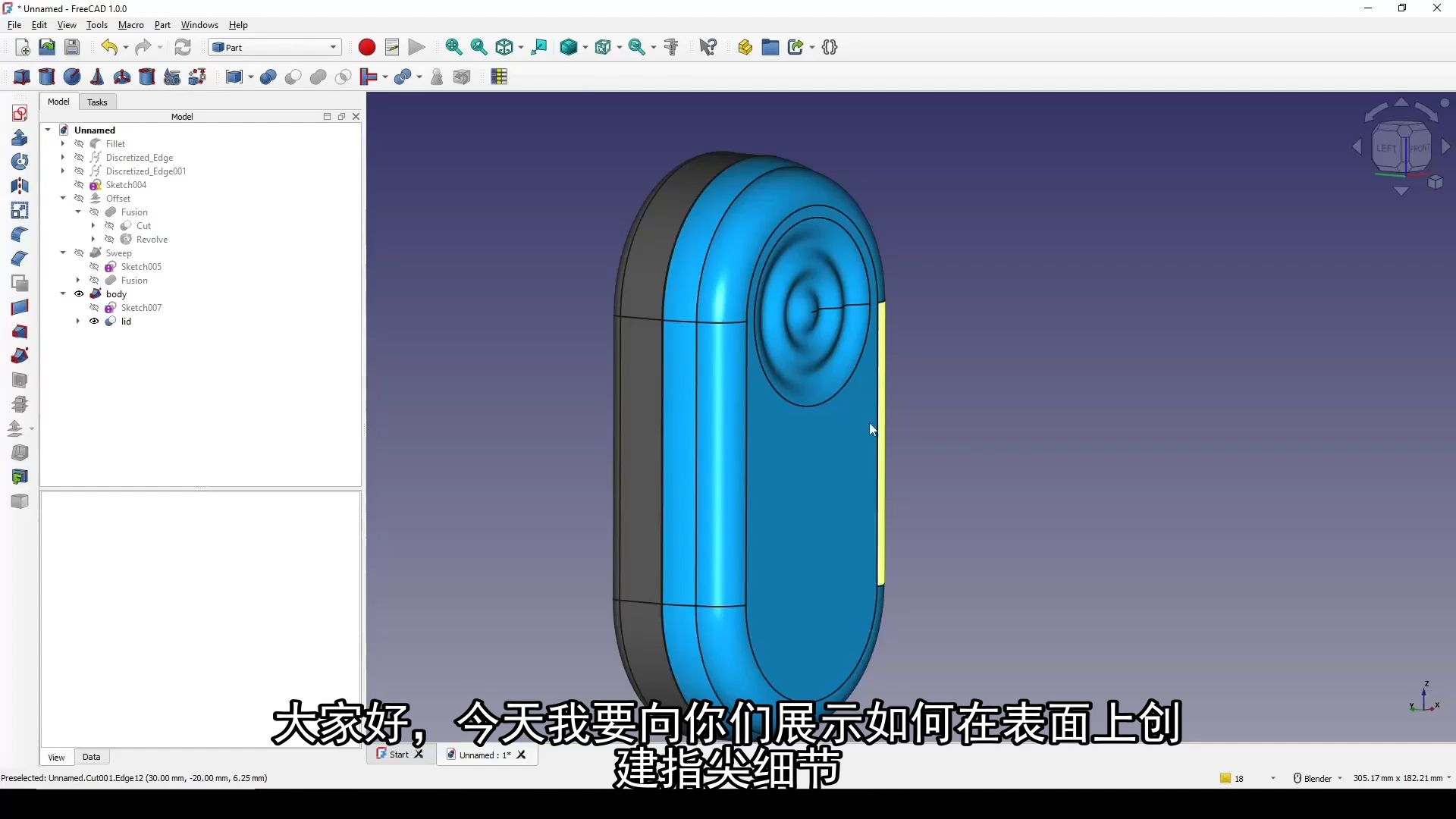
Task: Refresh the active document
Action: coord(183,47)
